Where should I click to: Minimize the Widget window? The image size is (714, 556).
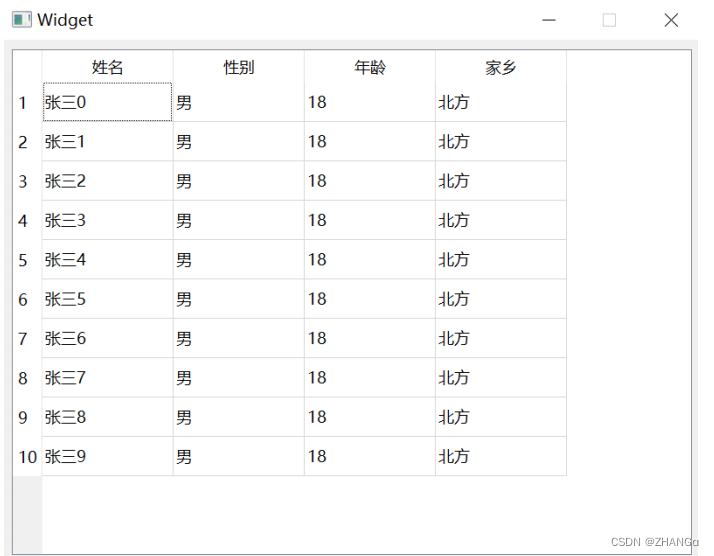click(549, 20)
